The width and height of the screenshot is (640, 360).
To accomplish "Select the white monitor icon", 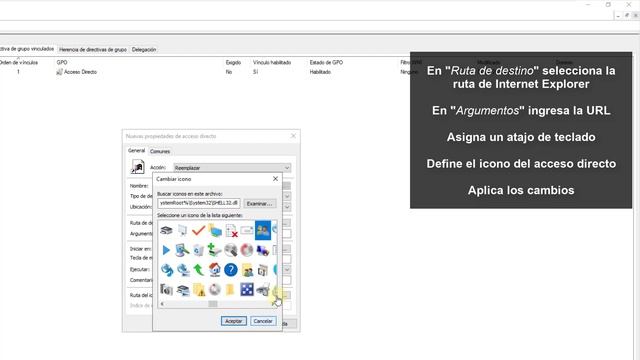I will tap(182, 231).
